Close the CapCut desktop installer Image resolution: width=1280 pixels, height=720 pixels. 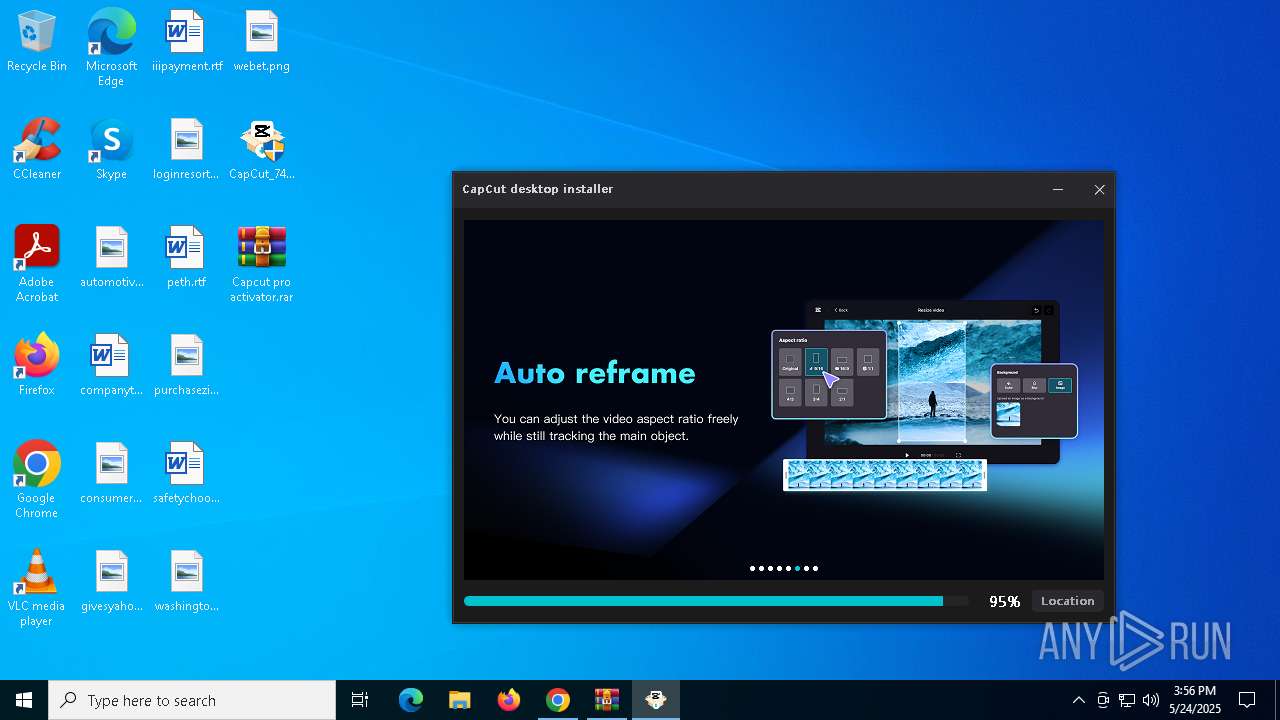coord(1099,189)
